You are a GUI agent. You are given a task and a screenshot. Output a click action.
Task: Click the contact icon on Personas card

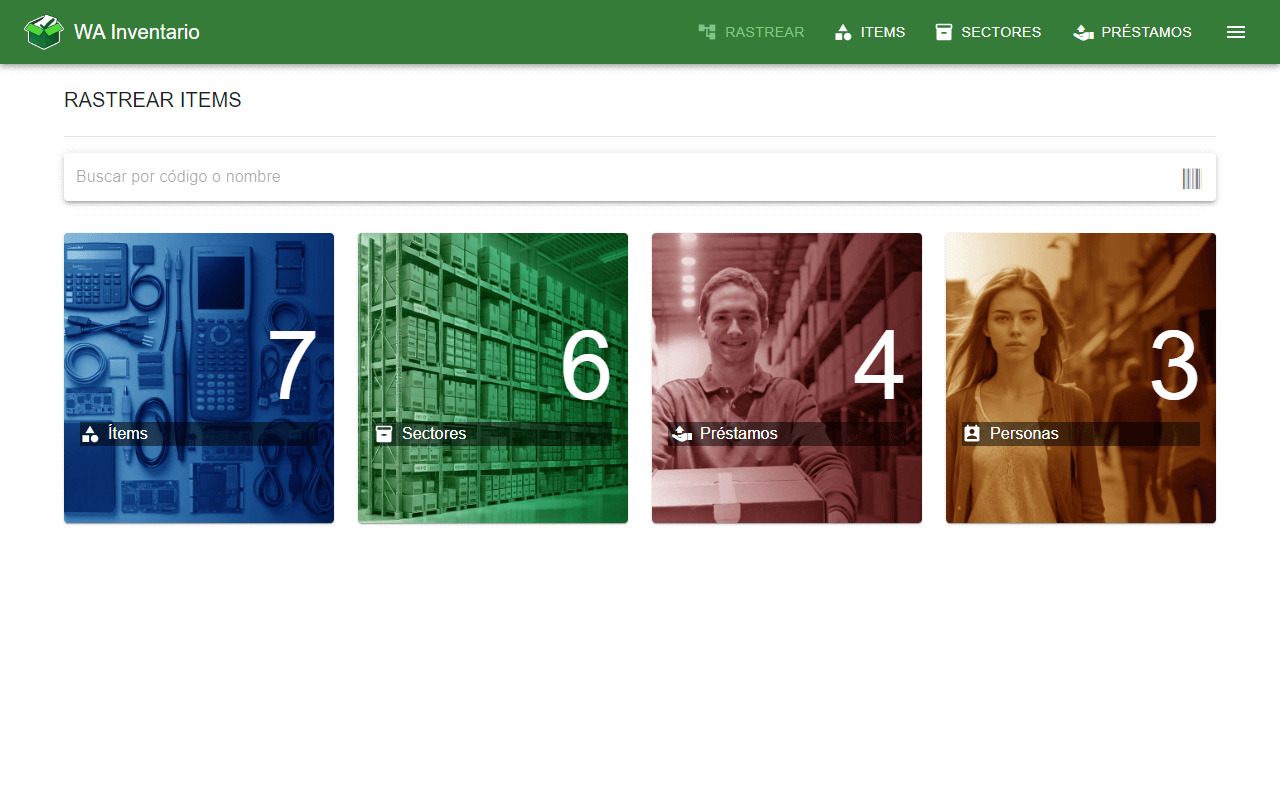coord(972,434)
